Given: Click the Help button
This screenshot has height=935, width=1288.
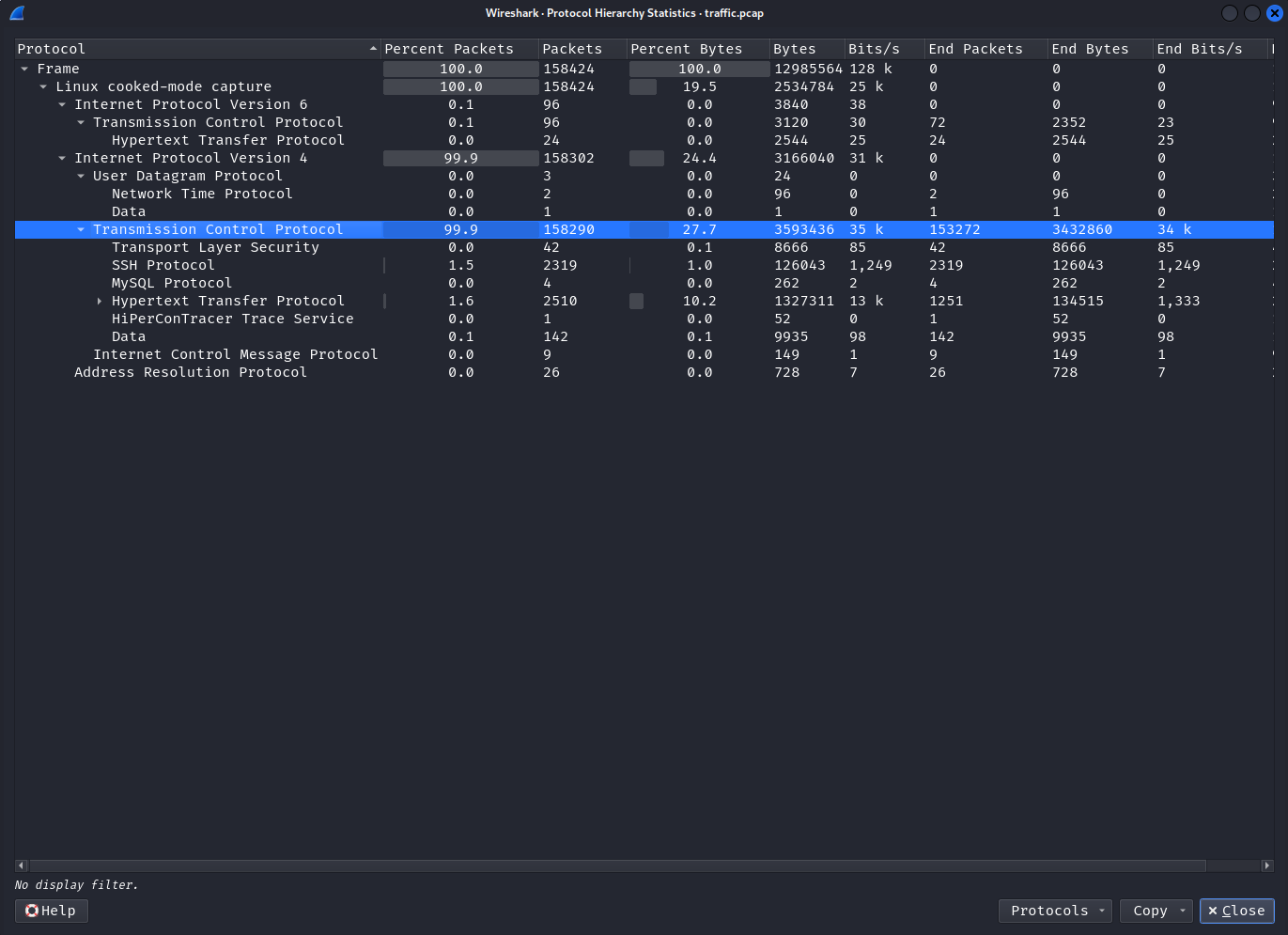Looking at the screenshot, I should point(52,911).
